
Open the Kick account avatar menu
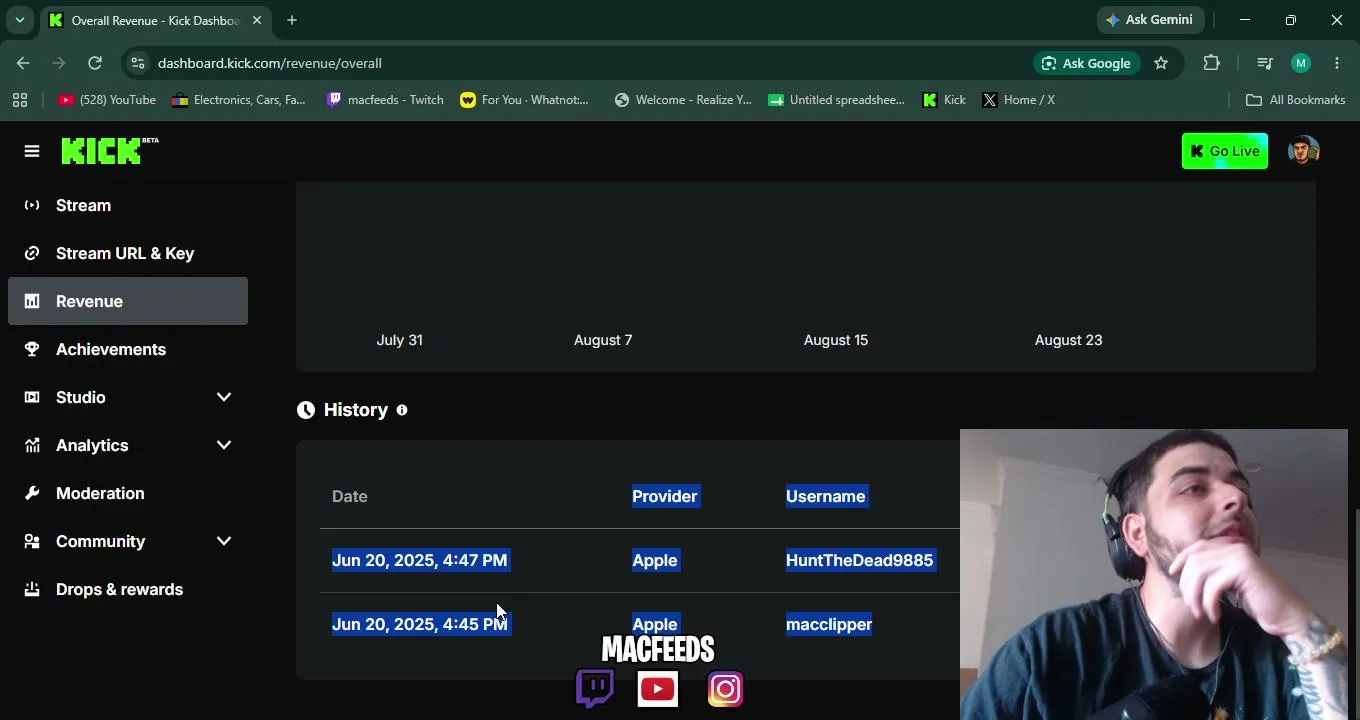[1303, 151]
